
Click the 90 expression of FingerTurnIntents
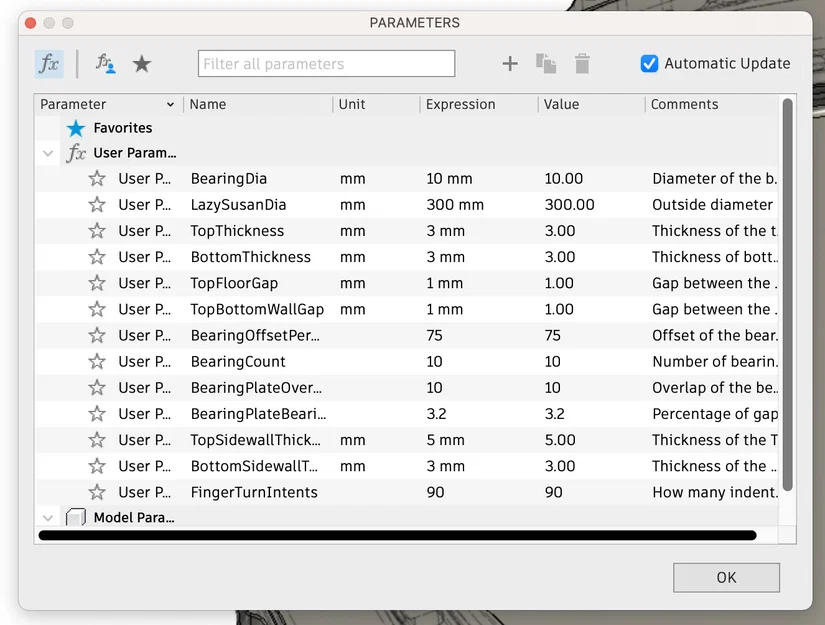[435, 492]
